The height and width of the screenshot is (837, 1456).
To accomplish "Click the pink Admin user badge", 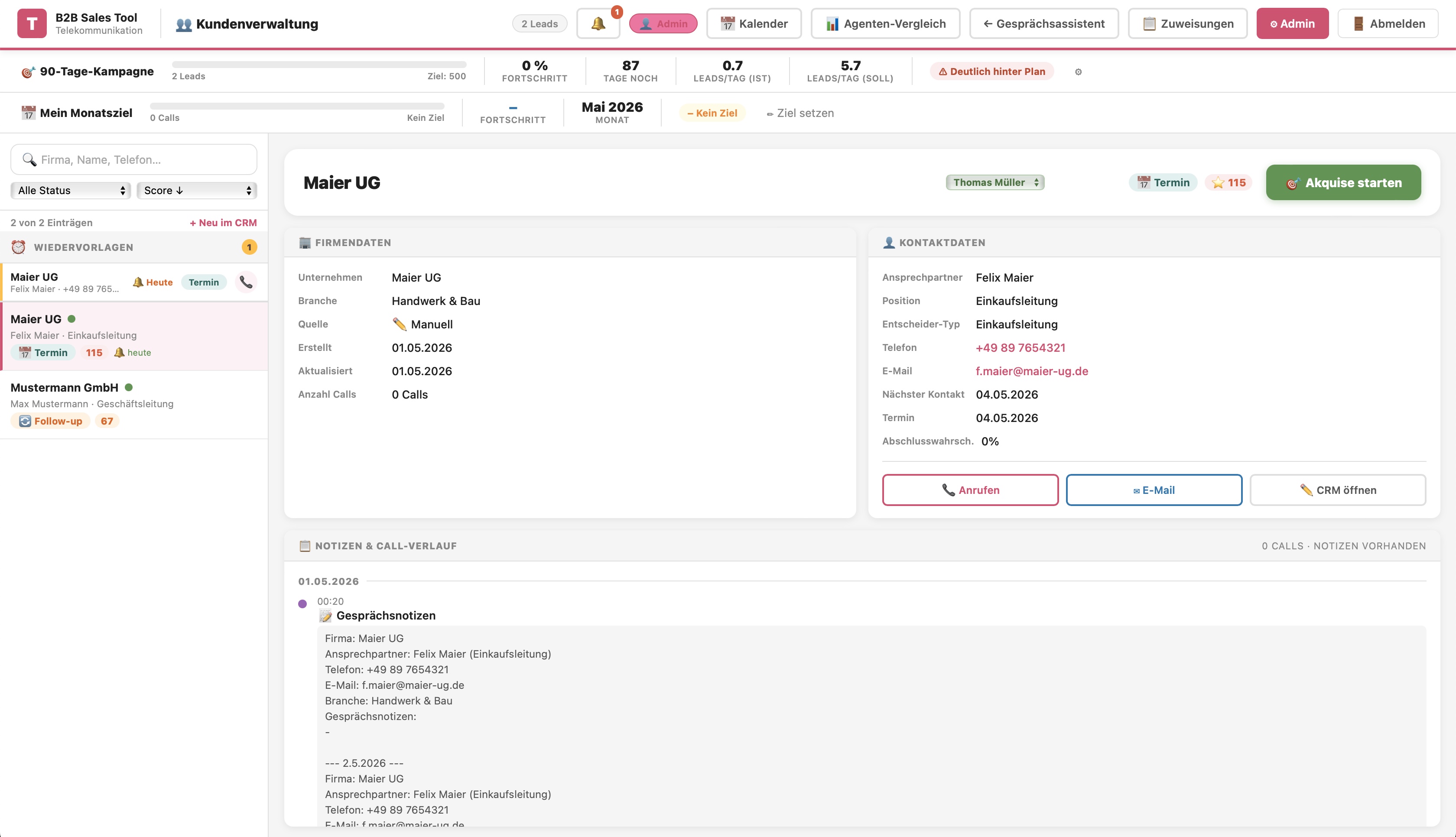I will (x=663, y=23).
